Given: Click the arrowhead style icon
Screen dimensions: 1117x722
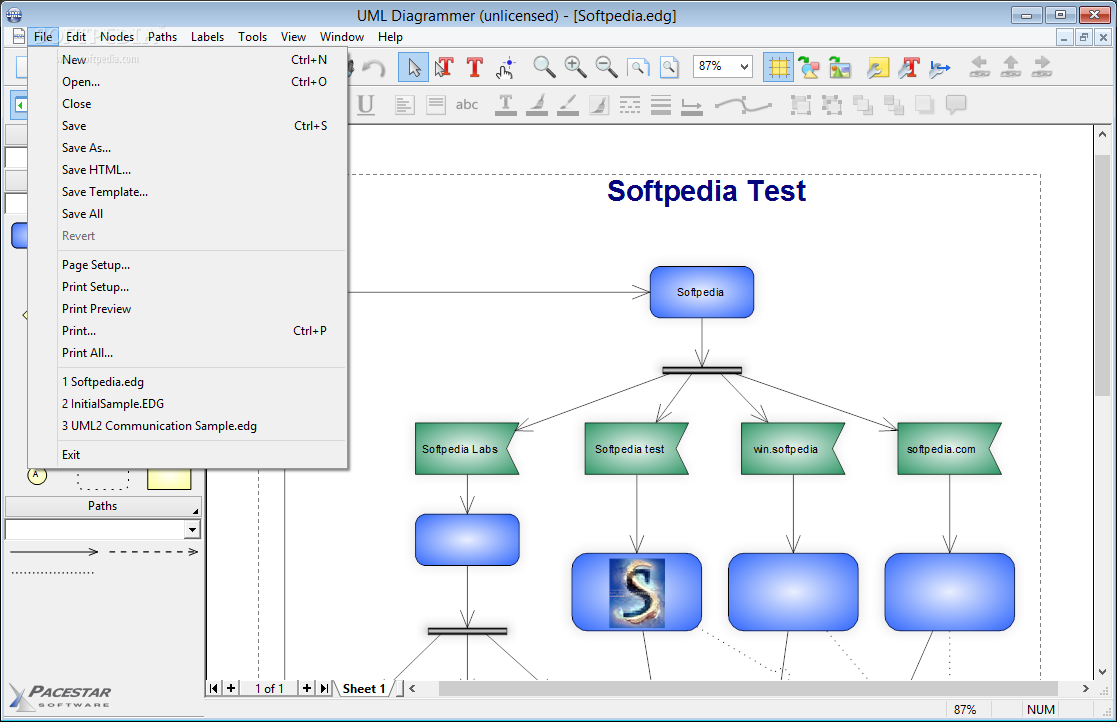Looking at the screenshot, I should click(692, 105).
